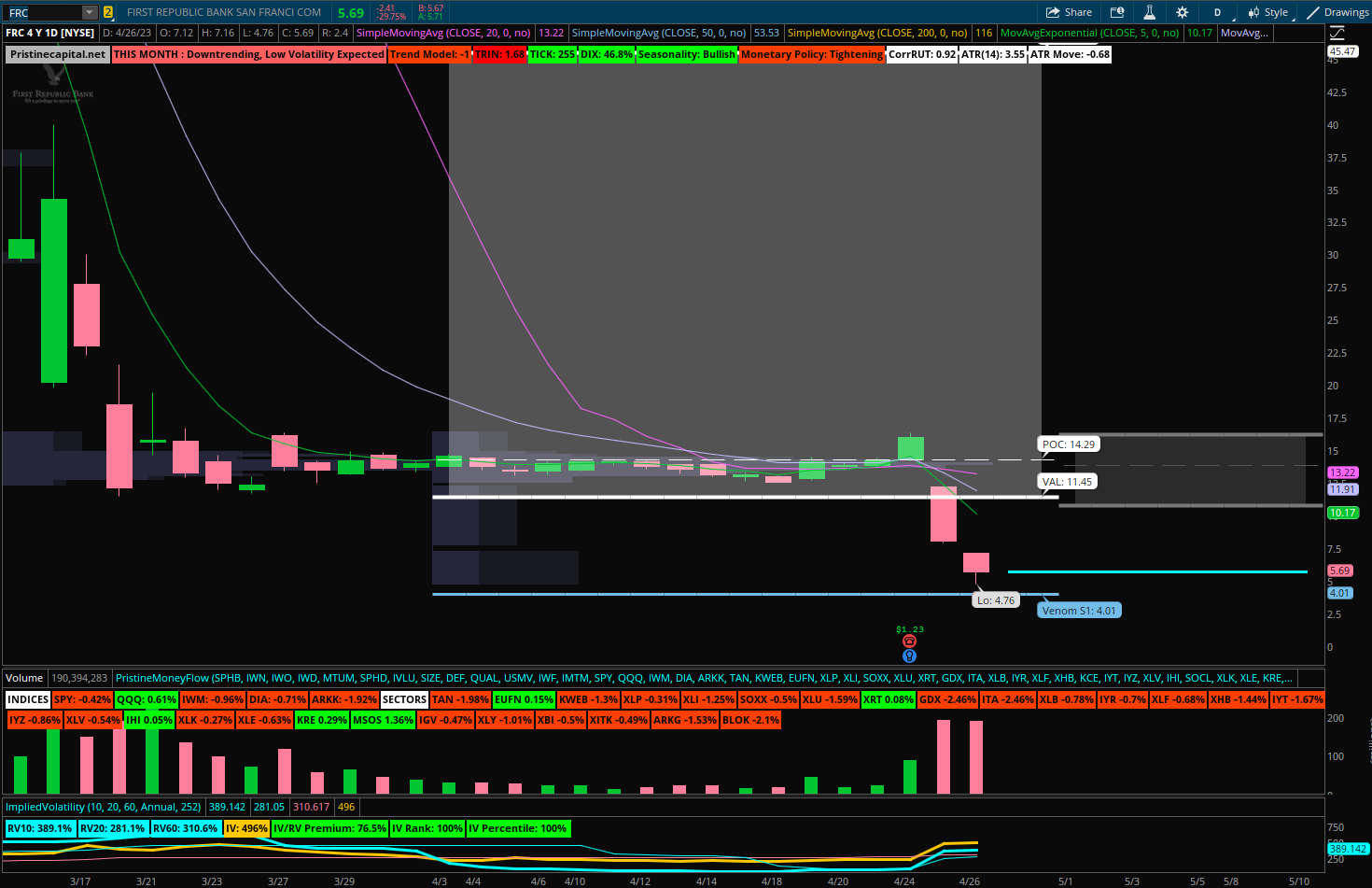Click the 10.17 green price axis tag
The image size is (1372, 888).
tap(1343, 513)
